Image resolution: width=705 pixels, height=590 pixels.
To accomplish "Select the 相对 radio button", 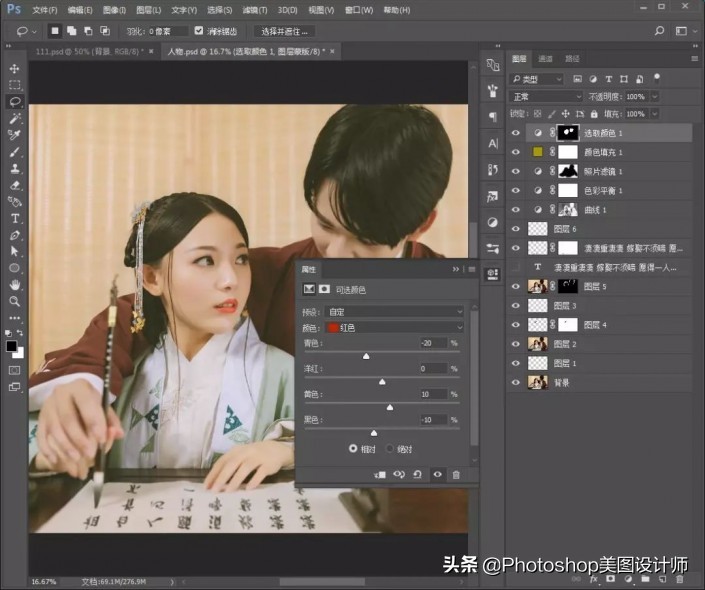I will click(x=353, y=448).
